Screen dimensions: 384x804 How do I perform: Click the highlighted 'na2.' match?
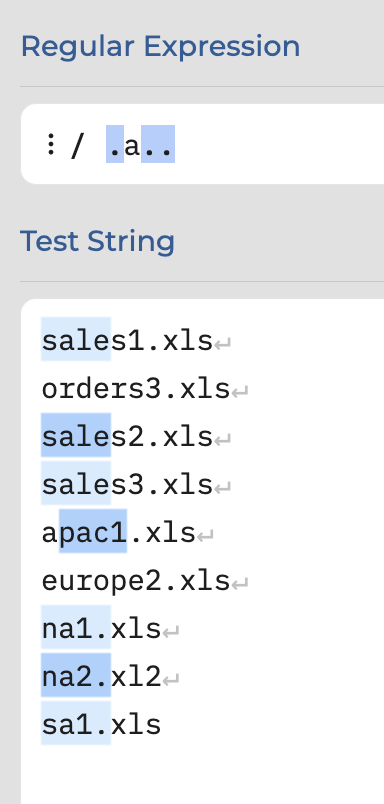tap(76, 675)
